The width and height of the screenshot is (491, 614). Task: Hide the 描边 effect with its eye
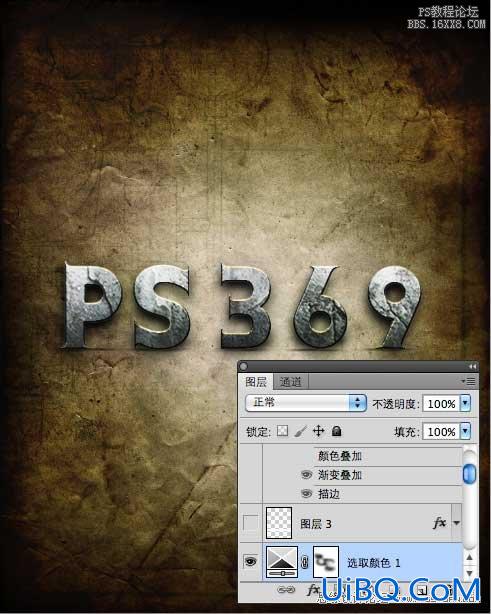pyautogui.click(x=306, y=494)
